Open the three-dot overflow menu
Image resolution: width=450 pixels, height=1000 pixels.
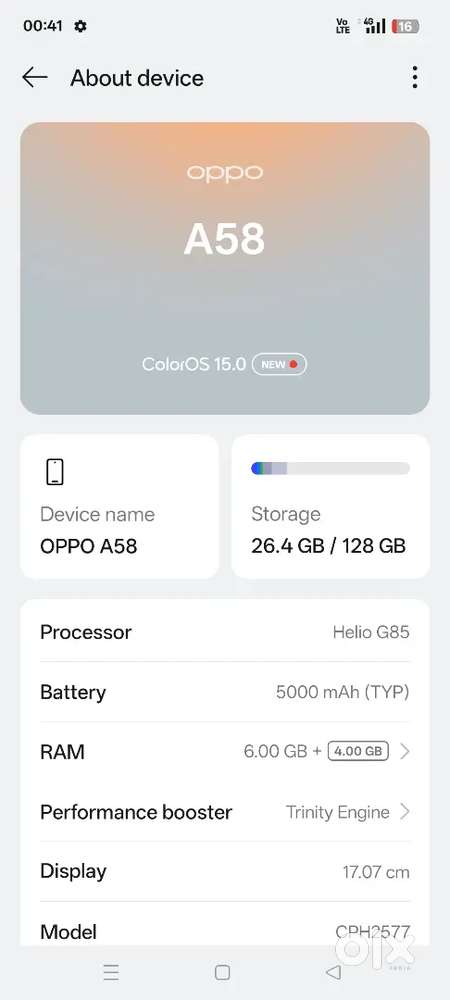(x=415, y=77)
